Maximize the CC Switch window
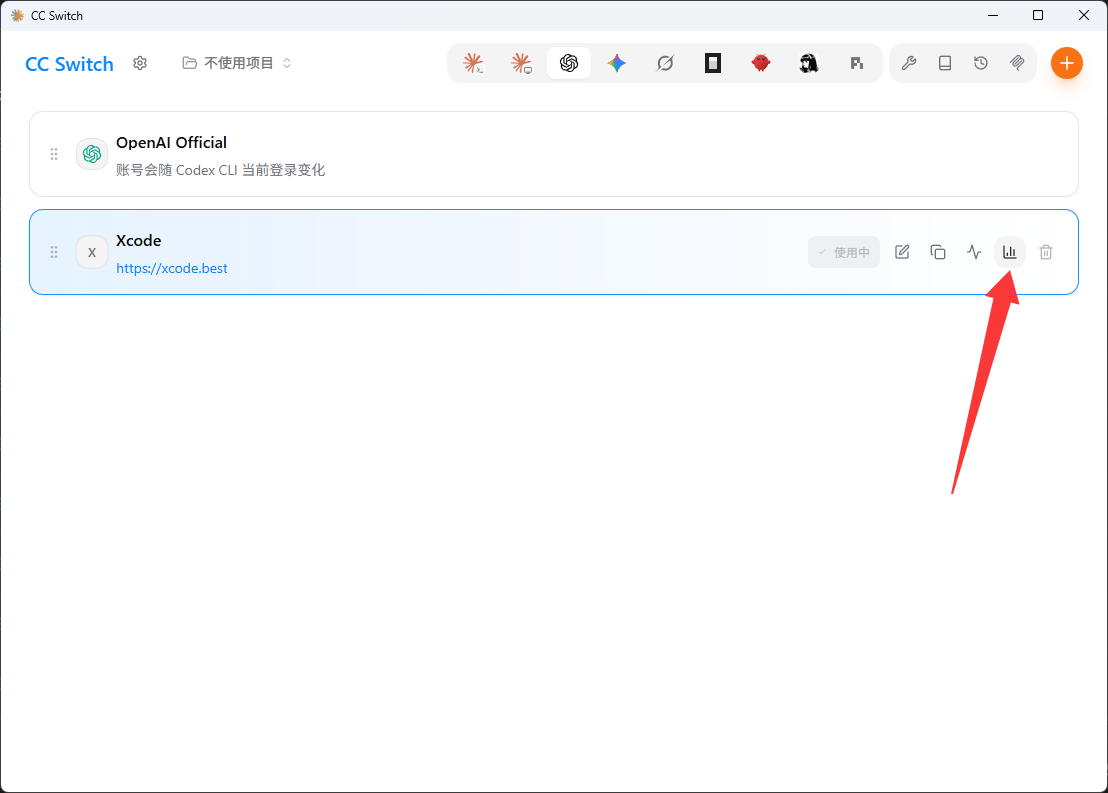The height and width of the screenshot is (793, 1108). click(x=1038, y=16)
